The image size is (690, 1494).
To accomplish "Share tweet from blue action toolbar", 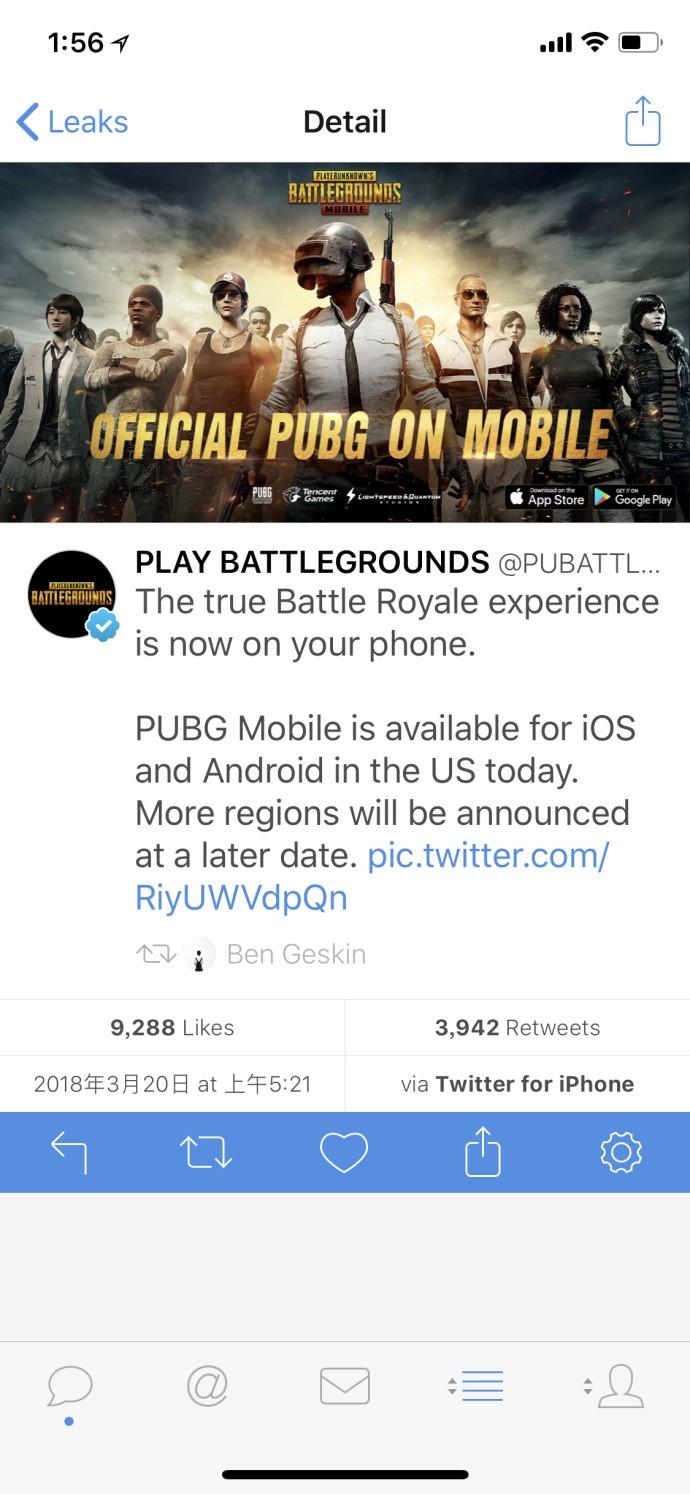I will 482,1151.
